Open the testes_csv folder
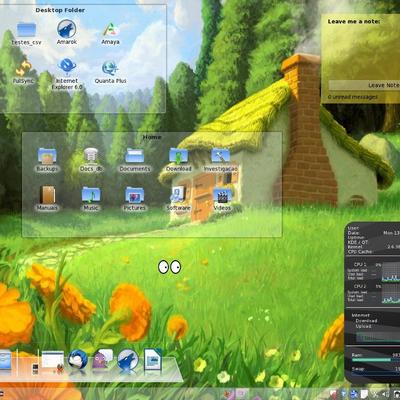Image resolution: width=400 pixels, height=400 pixels. (x=26, y=33)
